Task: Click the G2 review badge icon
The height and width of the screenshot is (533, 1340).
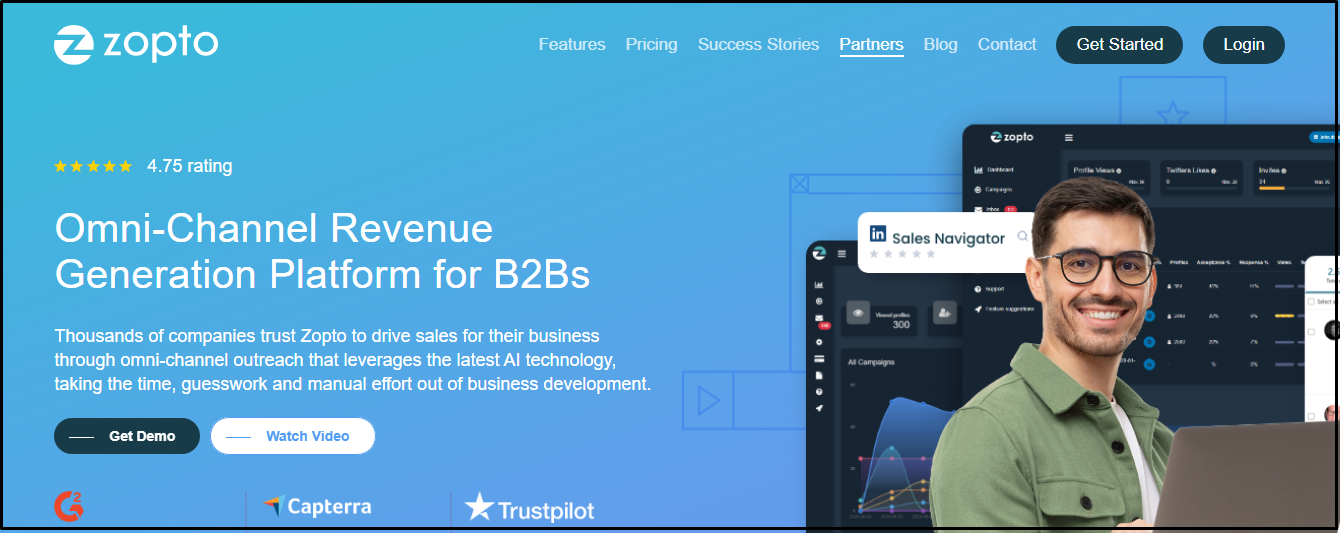Action: (x=69, y=507)
